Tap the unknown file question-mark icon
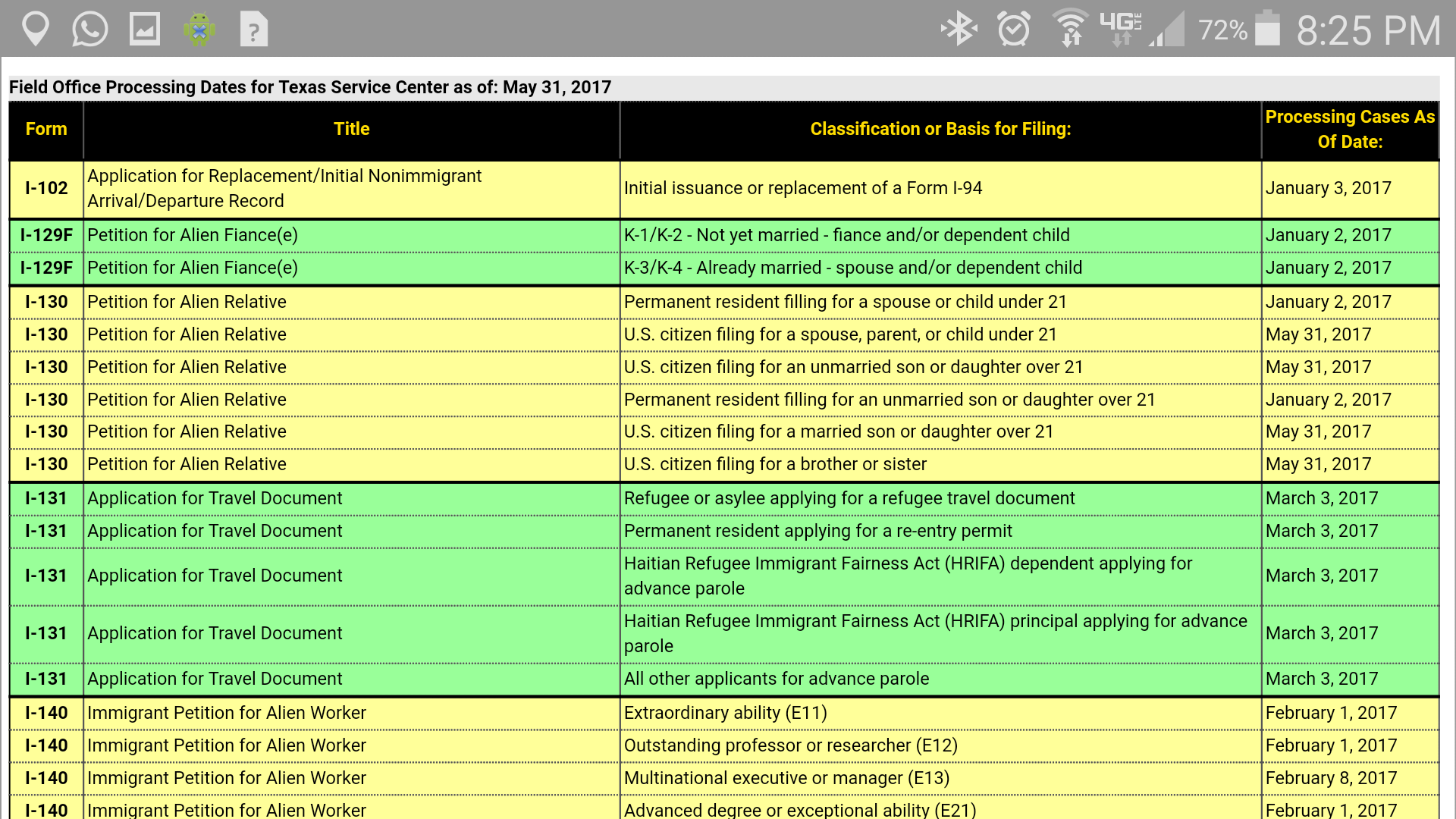Viewport: 1456px width, 819px height. coord(254,30)
